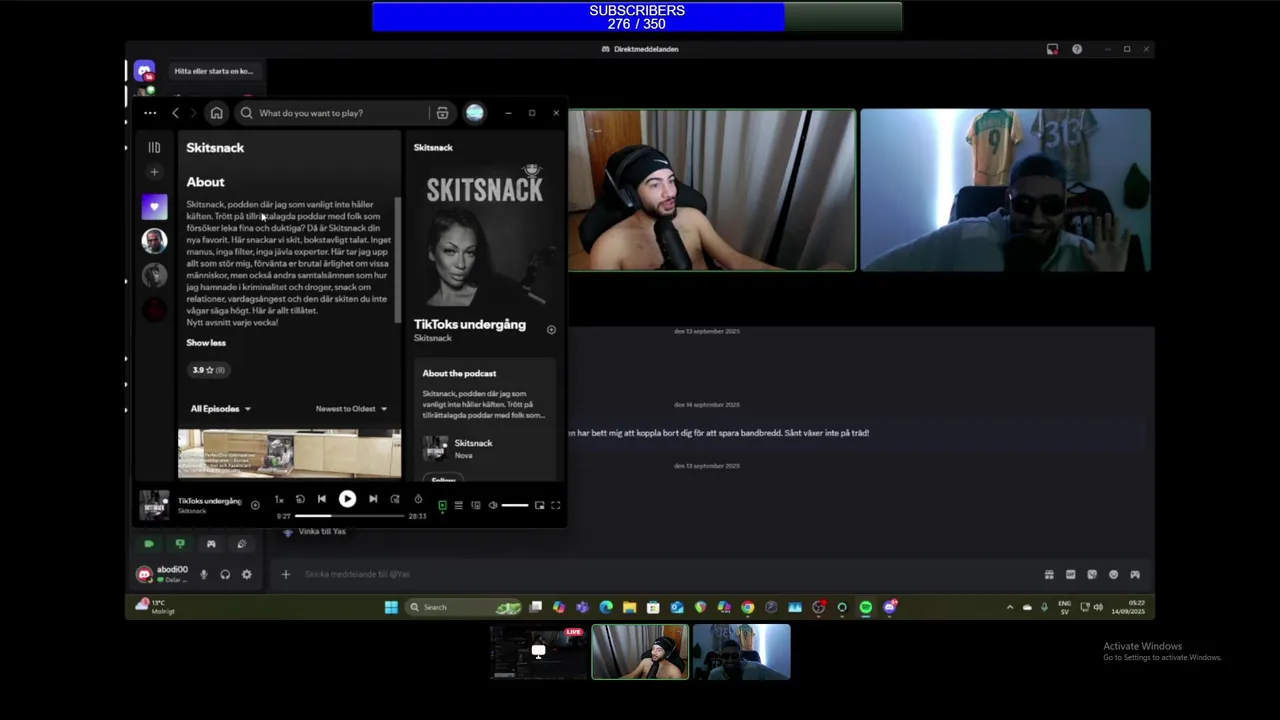
Task: Open Discord help icon
Action: [x=1077, y=49]
